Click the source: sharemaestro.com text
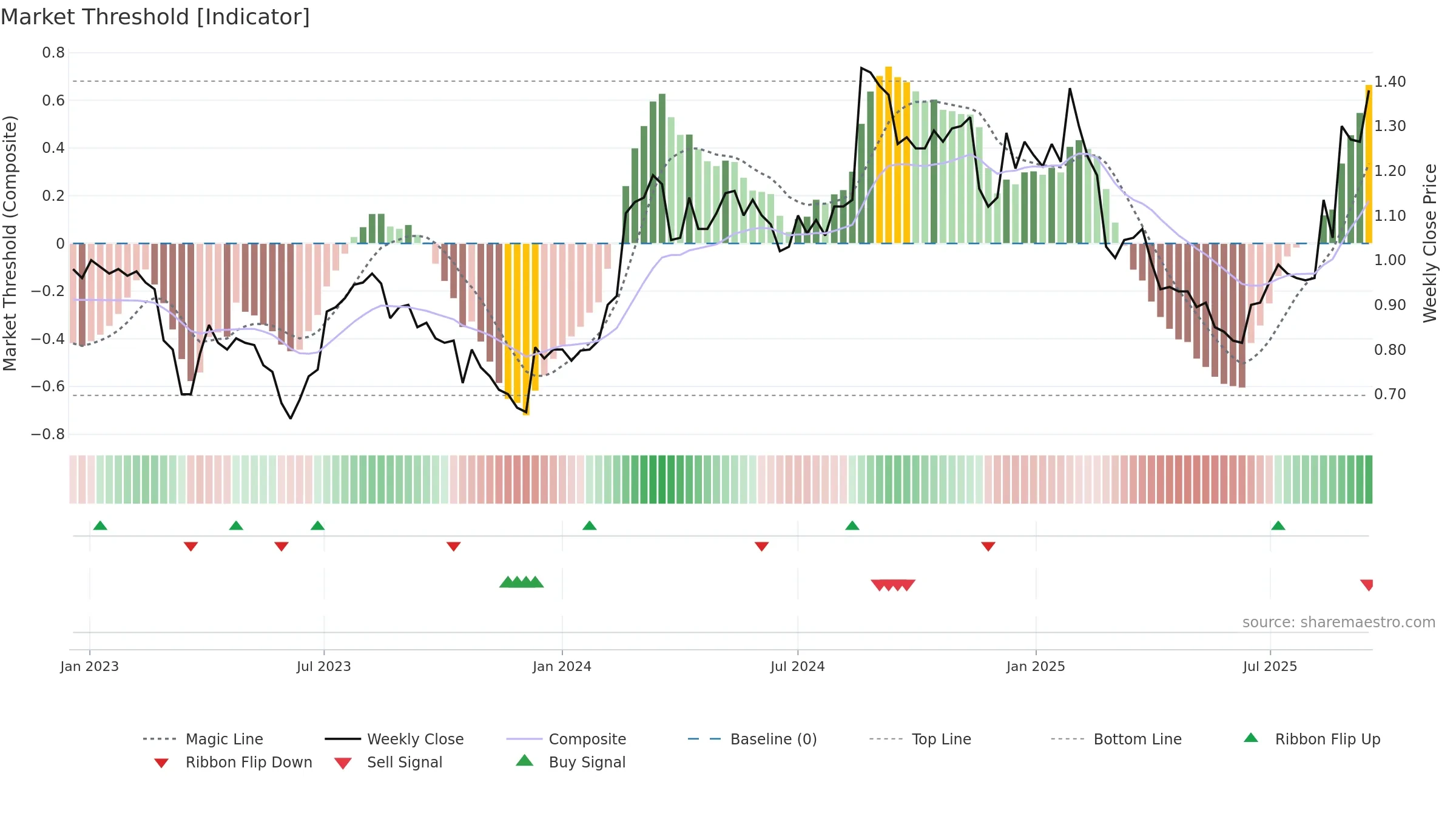 1339,622
